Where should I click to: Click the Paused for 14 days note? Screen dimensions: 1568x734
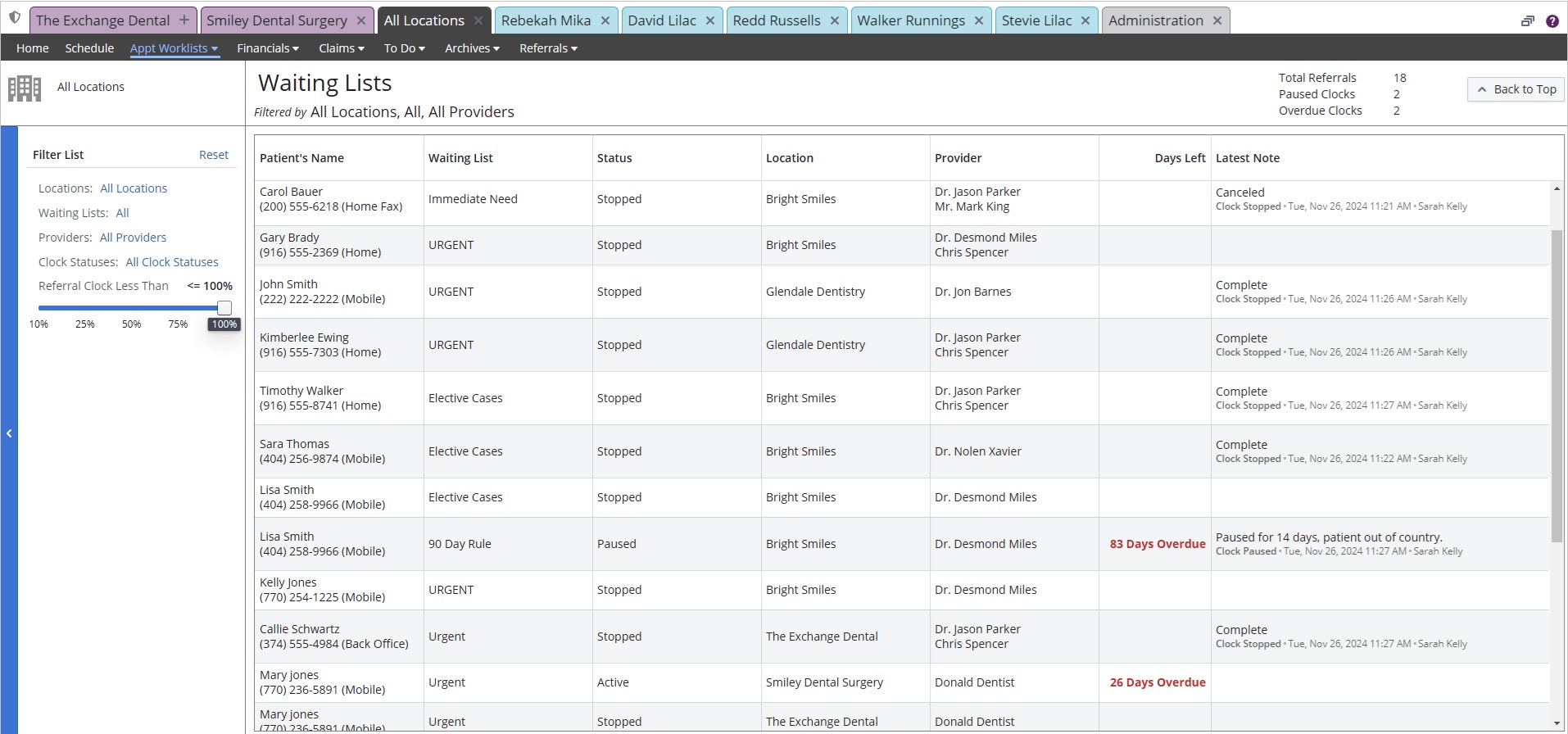click(x=1329, y=537)
